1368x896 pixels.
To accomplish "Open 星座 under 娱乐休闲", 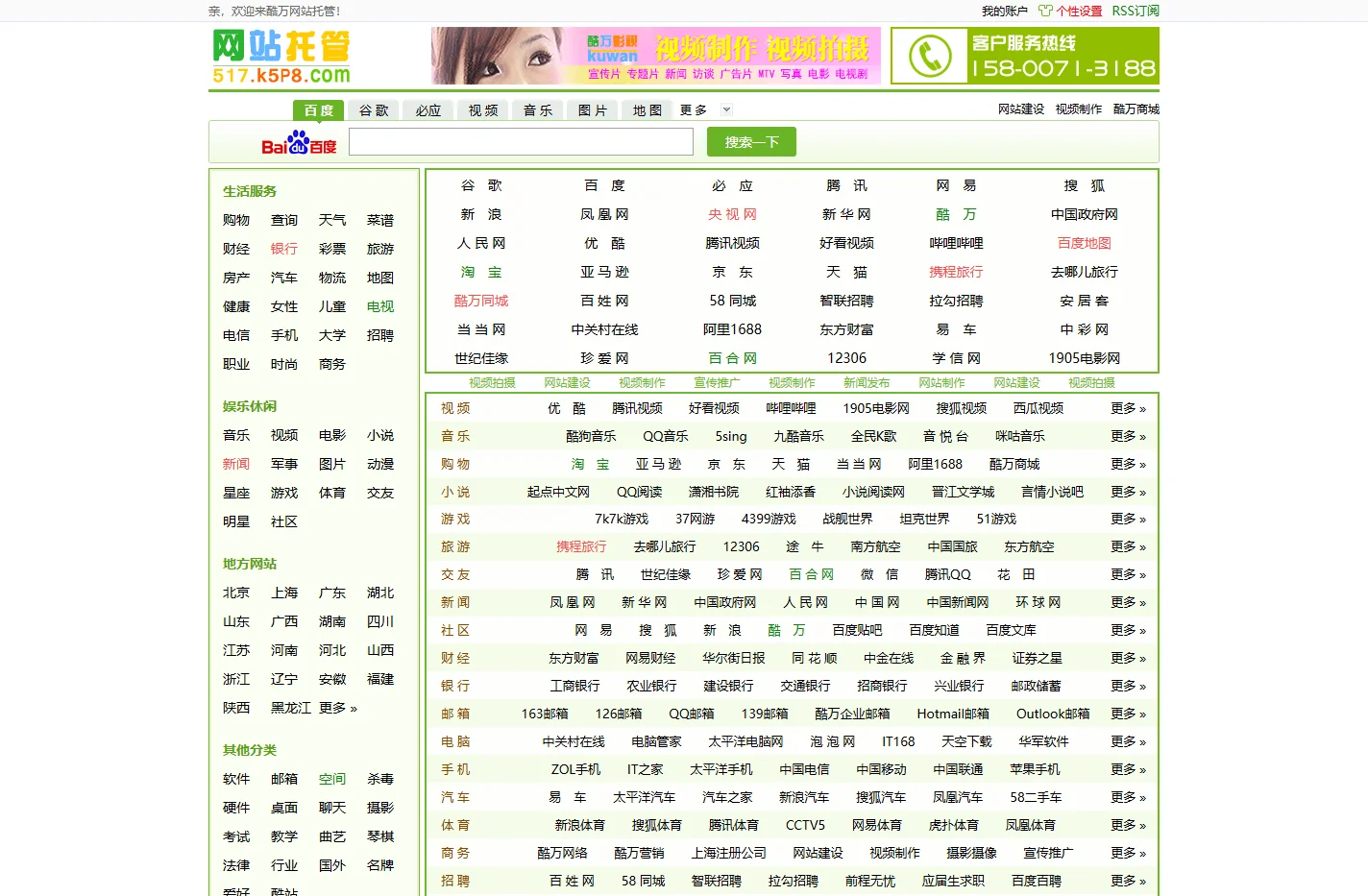I will pyautogui.click(x=236, y=493).
